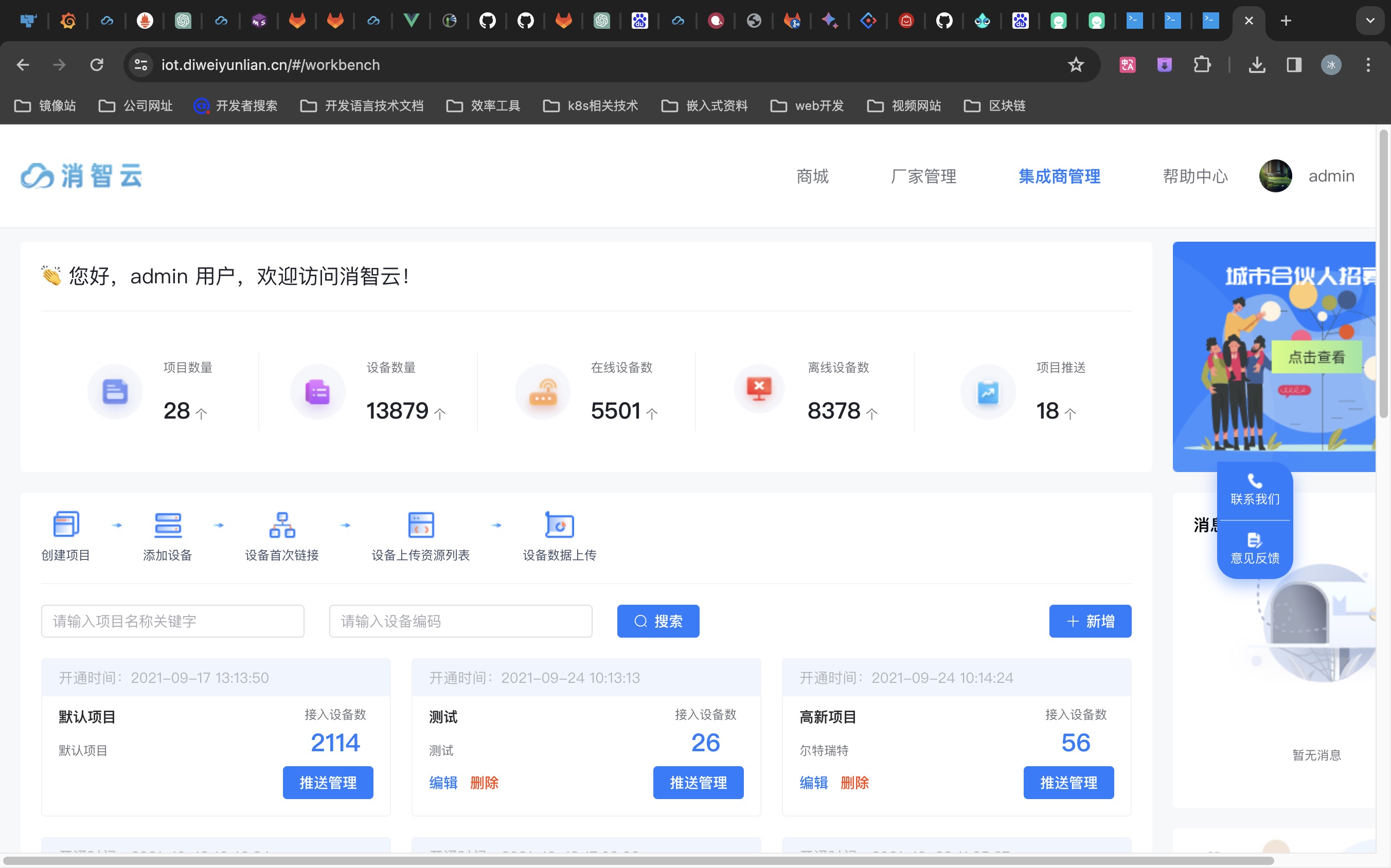Open the 帮助中心 nav item
Viewport: 1391px width, 868px height.
(x=1195, y=176)
